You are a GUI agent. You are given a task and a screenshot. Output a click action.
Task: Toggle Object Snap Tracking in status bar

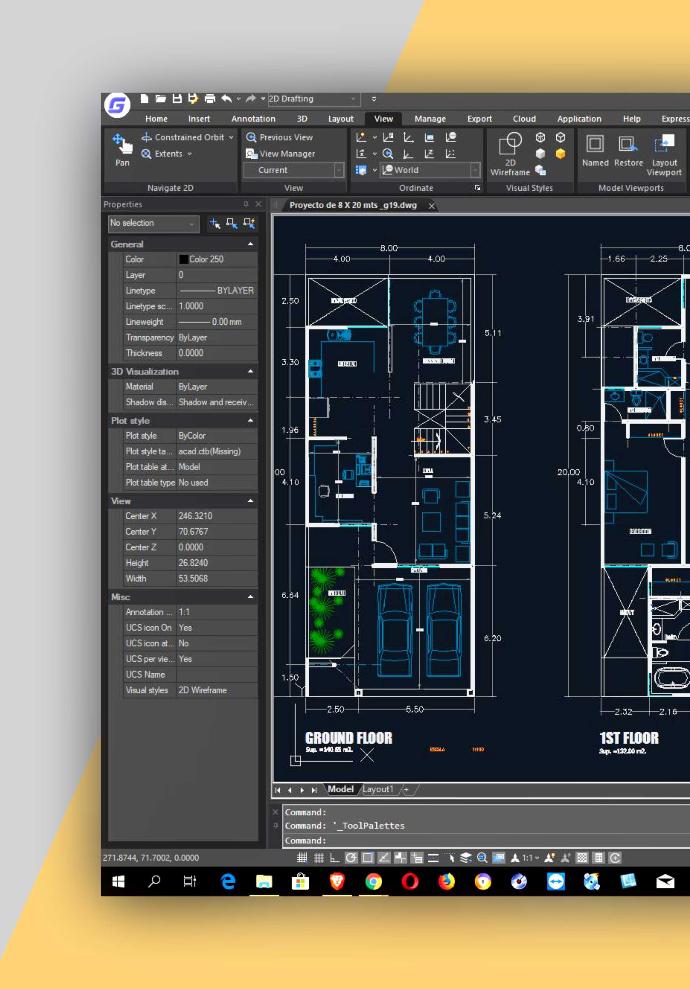click(383, 858)
